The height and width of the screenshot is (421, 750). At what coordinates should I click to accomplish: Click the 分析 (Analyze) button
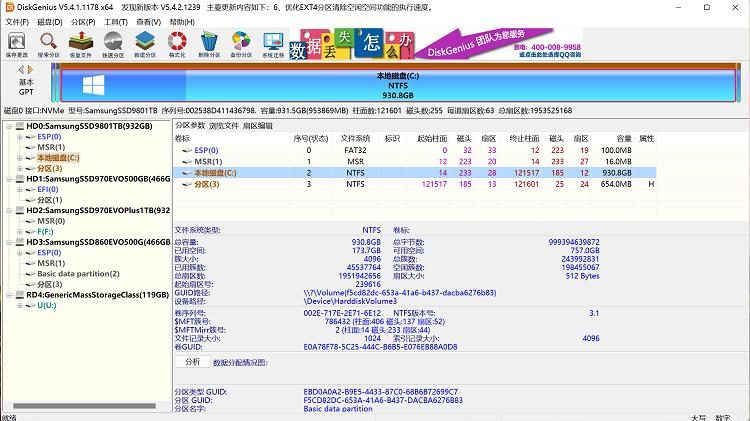pos(193,361)
